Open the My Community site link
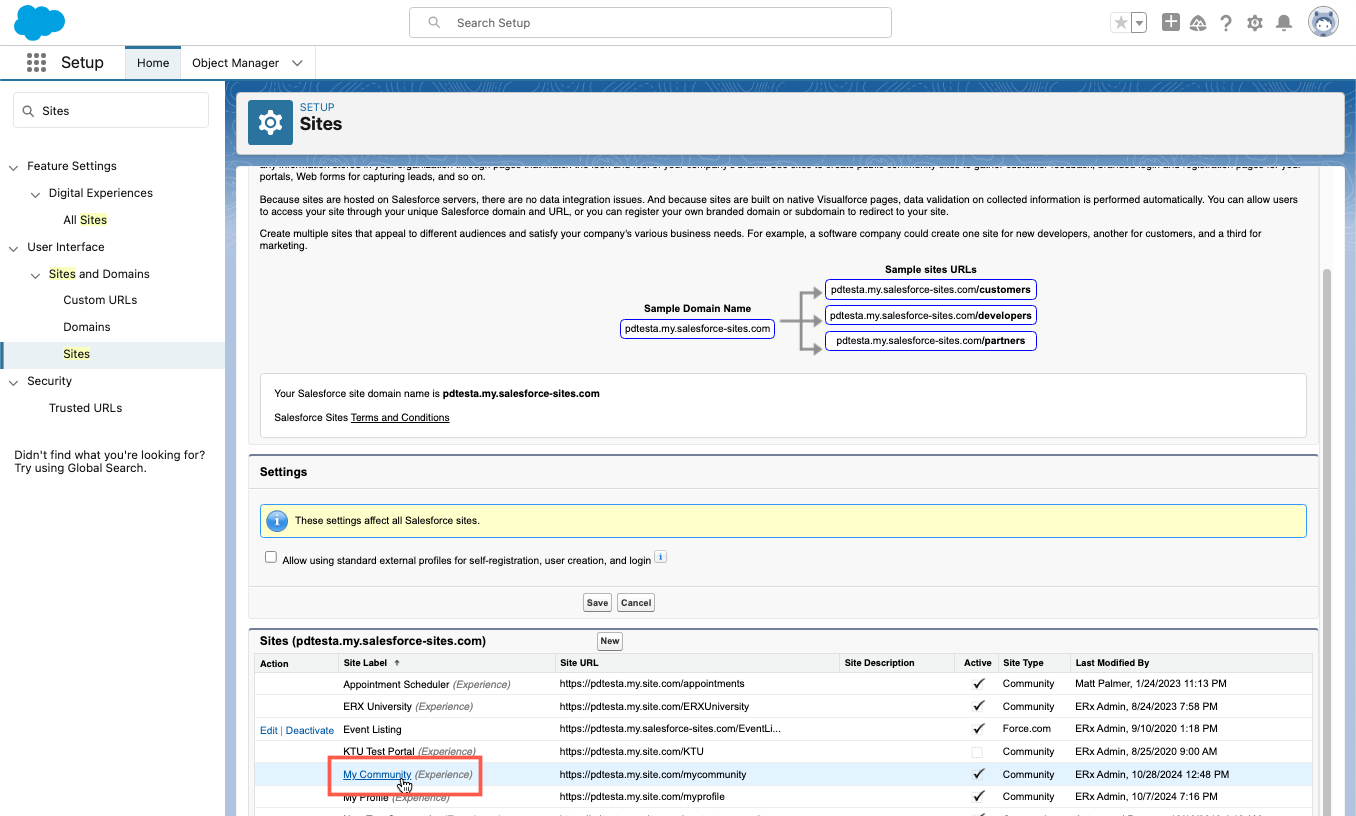 [377, 775]
